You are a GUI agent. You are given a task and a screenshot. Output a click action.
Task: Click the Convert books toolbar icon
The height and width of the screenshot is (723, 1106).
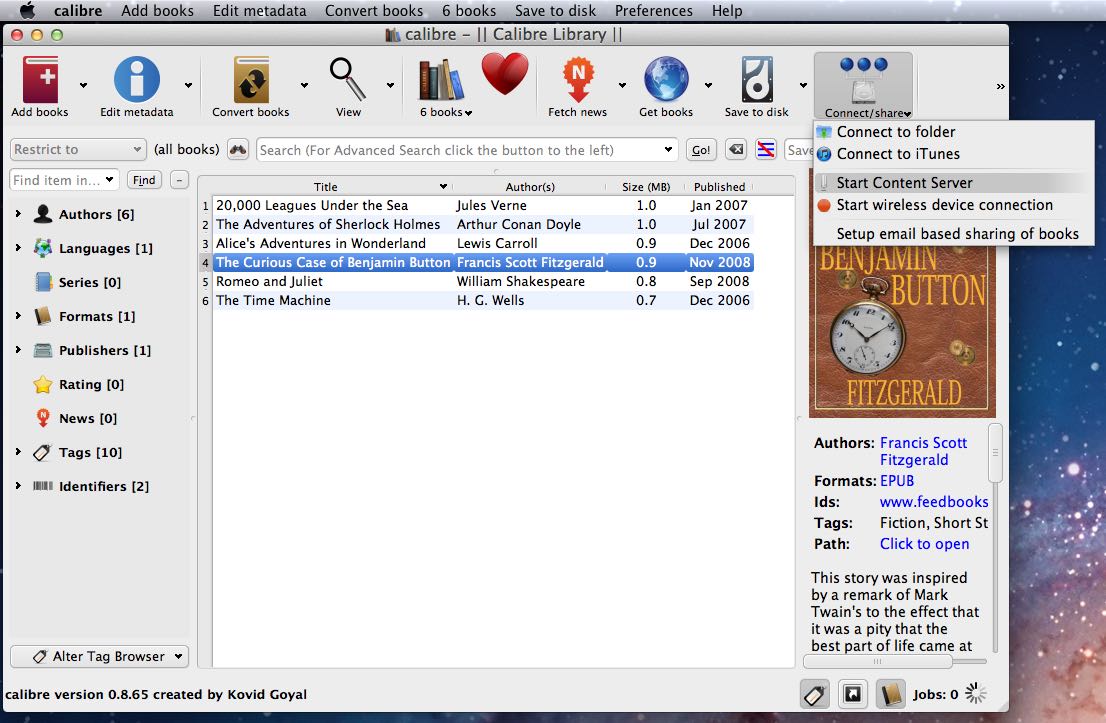(x=251, y=80)
